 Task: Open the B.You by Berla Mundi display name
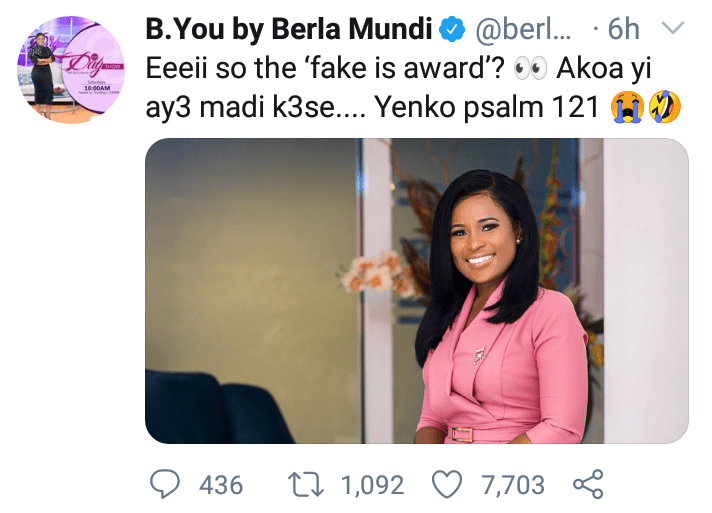[289, 30]
